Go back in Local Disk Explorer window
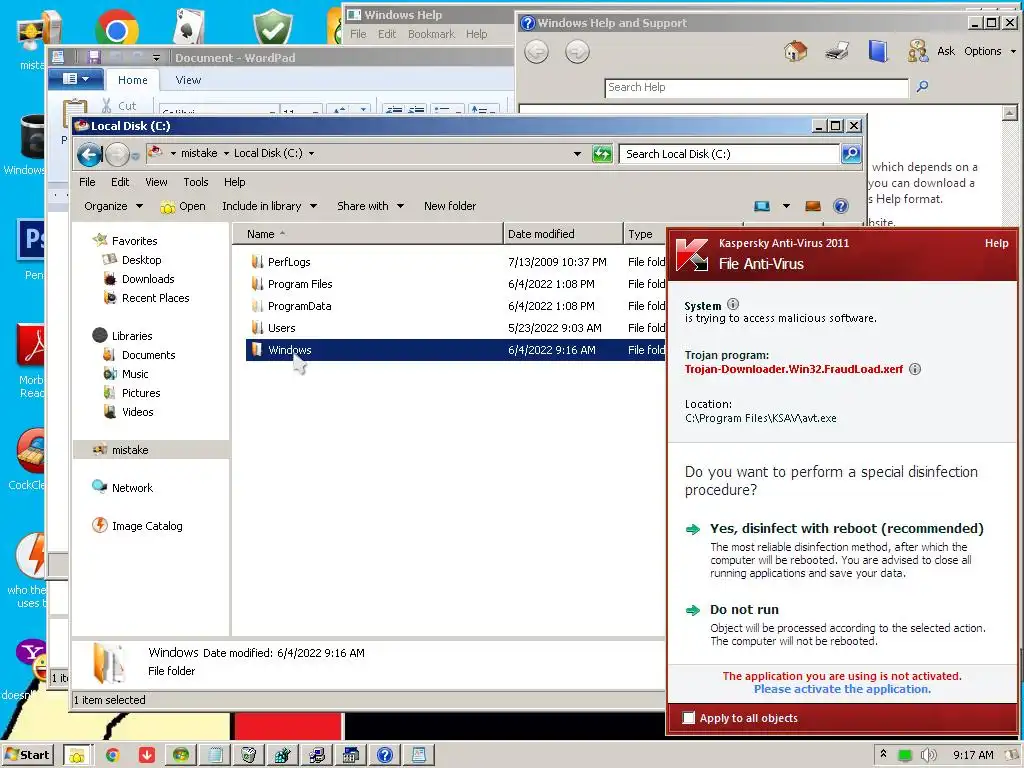This screenshot has height=768, width=1024. [89, 154]
